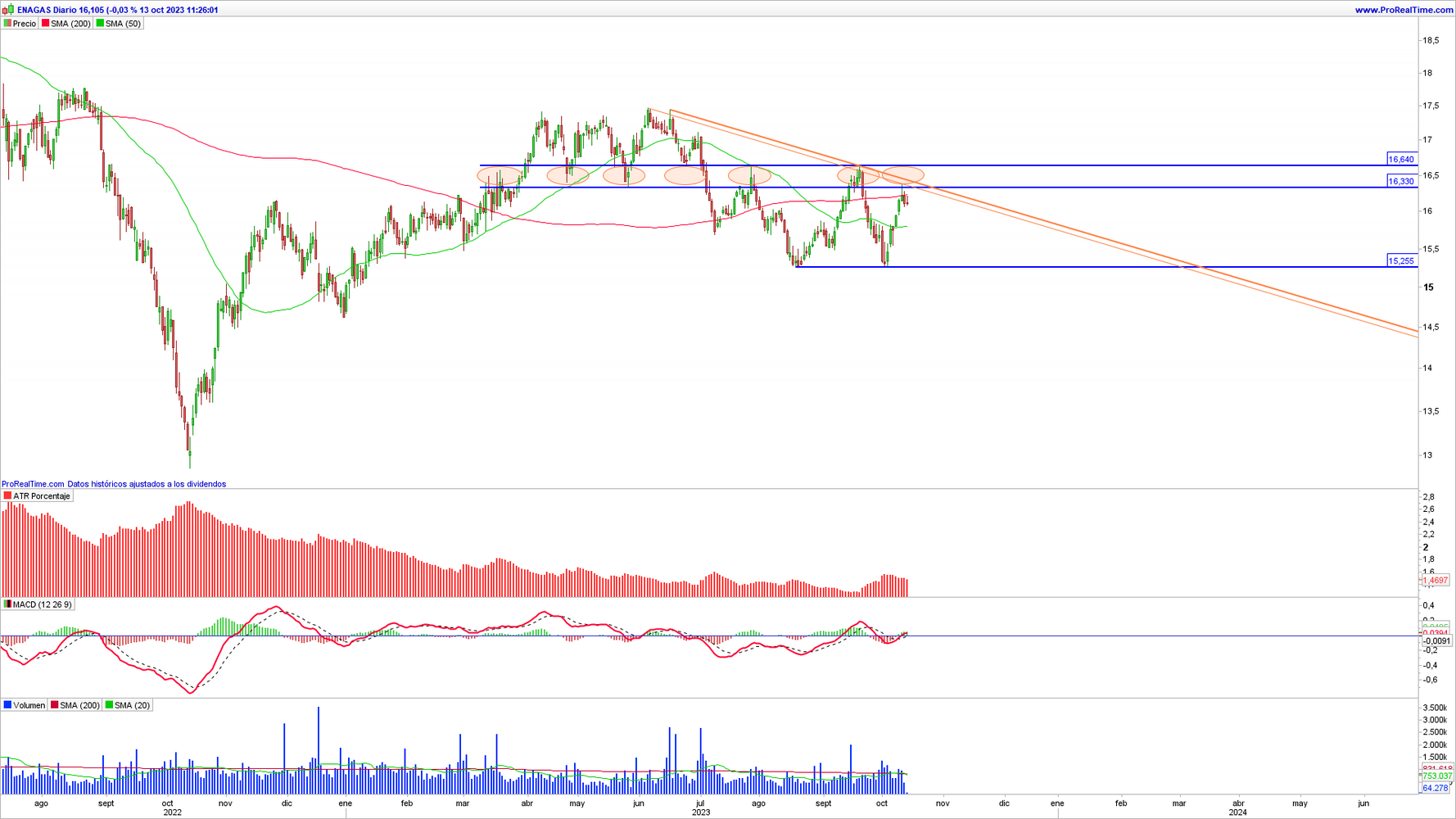Screen dimensions: 1456x819
Task: Open the www.ProRealTime.com link
Action: [x=1404, y=10]
